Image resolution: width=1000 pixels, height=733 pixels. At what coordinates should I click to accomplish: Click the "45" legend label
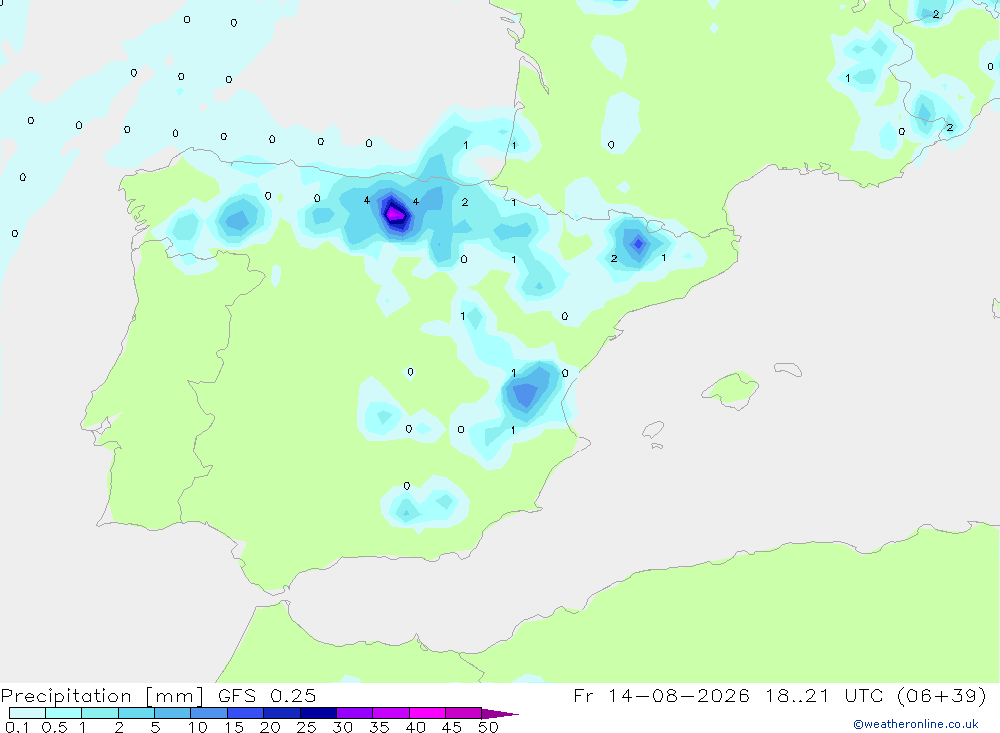[452, 727]
